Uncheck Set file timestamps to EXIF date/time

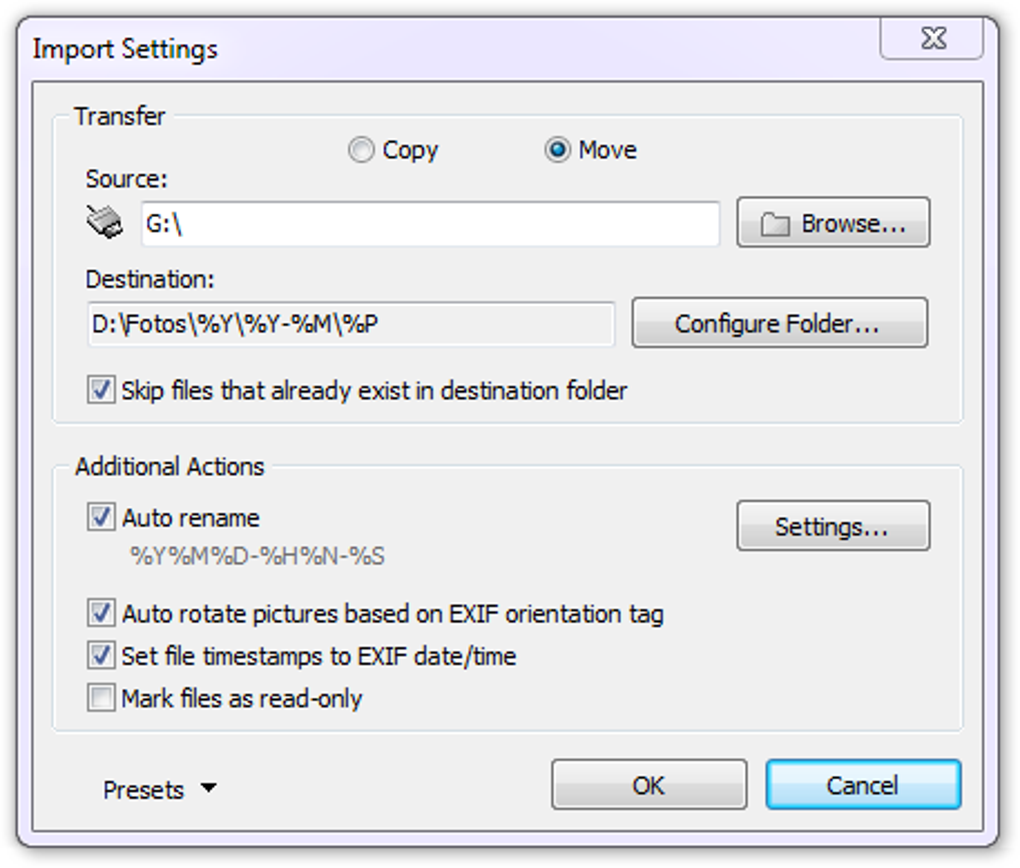point(101,655)
